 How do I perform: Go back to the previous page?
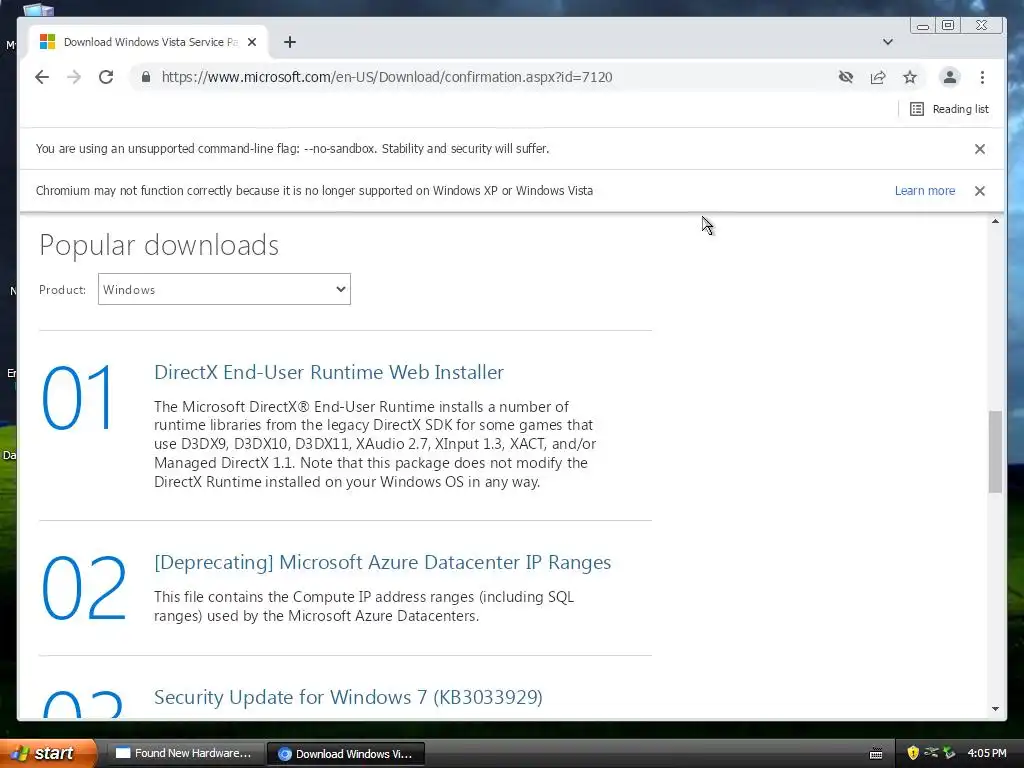coord(42,77)
